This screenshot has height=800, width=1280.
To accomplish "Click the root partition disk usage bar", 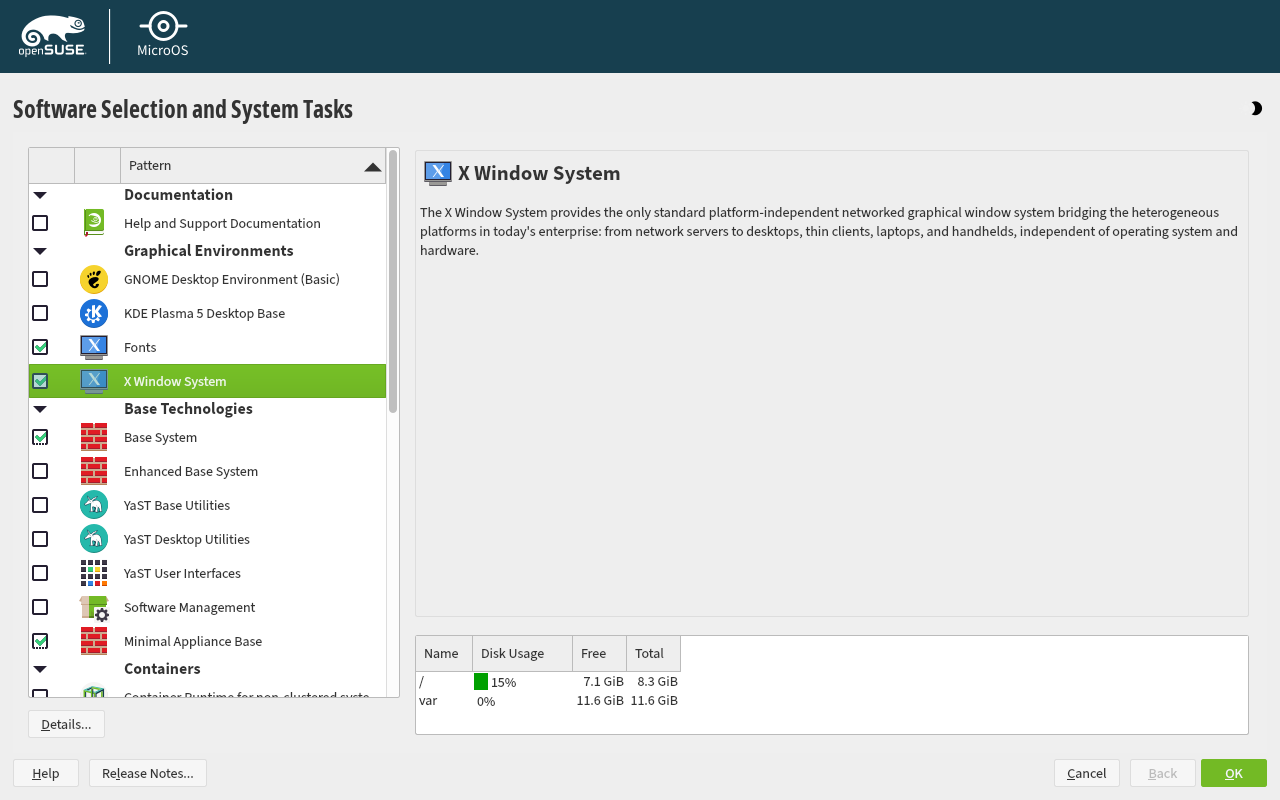I will (x=481, y=682).
